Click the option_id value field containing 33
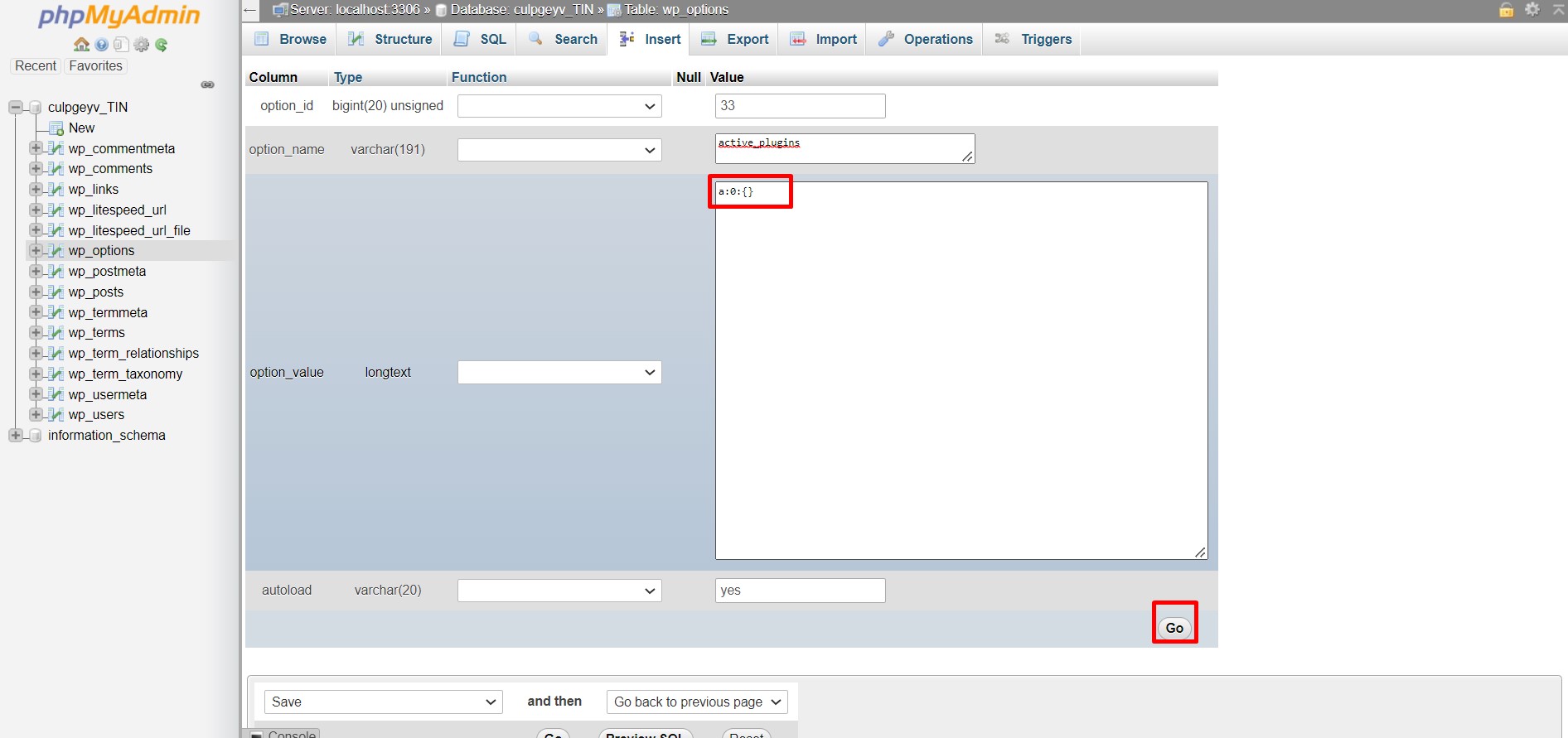1568x738 pixels. [800, 106]
